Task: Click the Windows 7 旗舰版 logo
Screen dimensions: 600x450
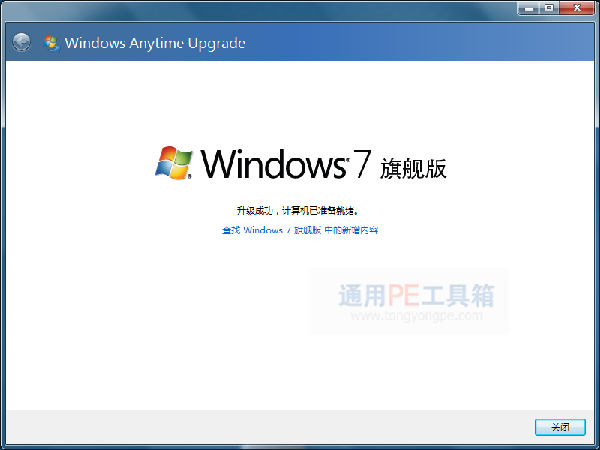Action: point(300,164)
